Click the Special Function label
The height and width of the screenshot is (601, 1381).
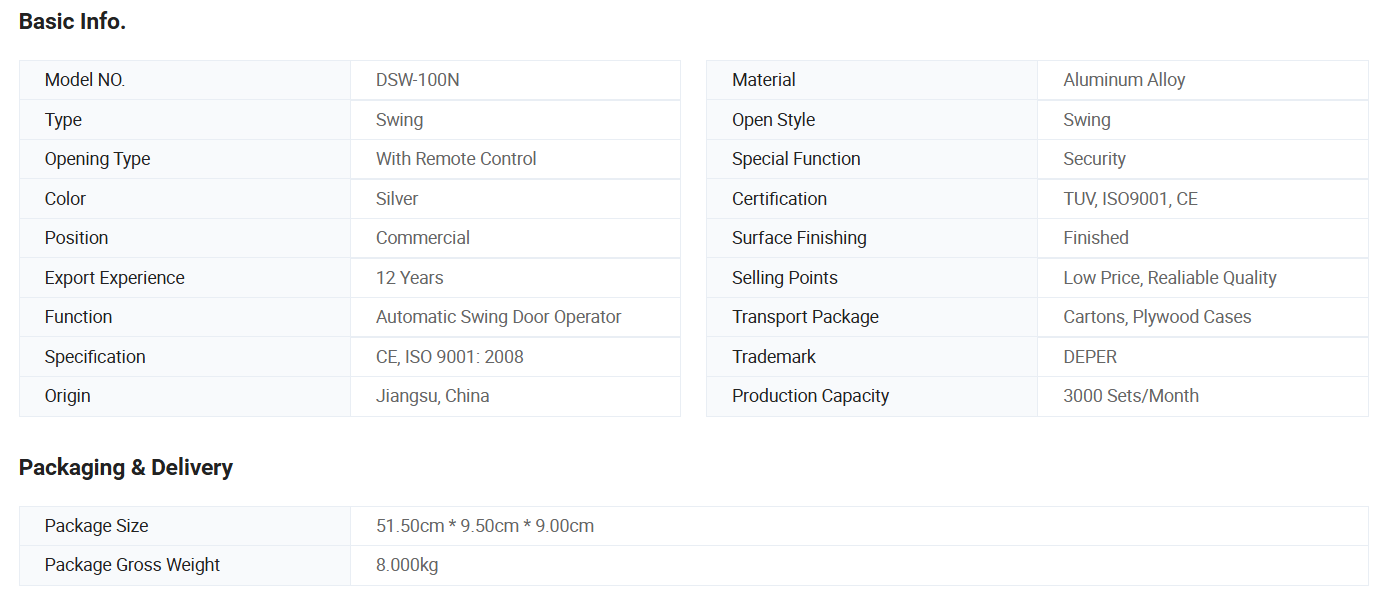point(796,159)
